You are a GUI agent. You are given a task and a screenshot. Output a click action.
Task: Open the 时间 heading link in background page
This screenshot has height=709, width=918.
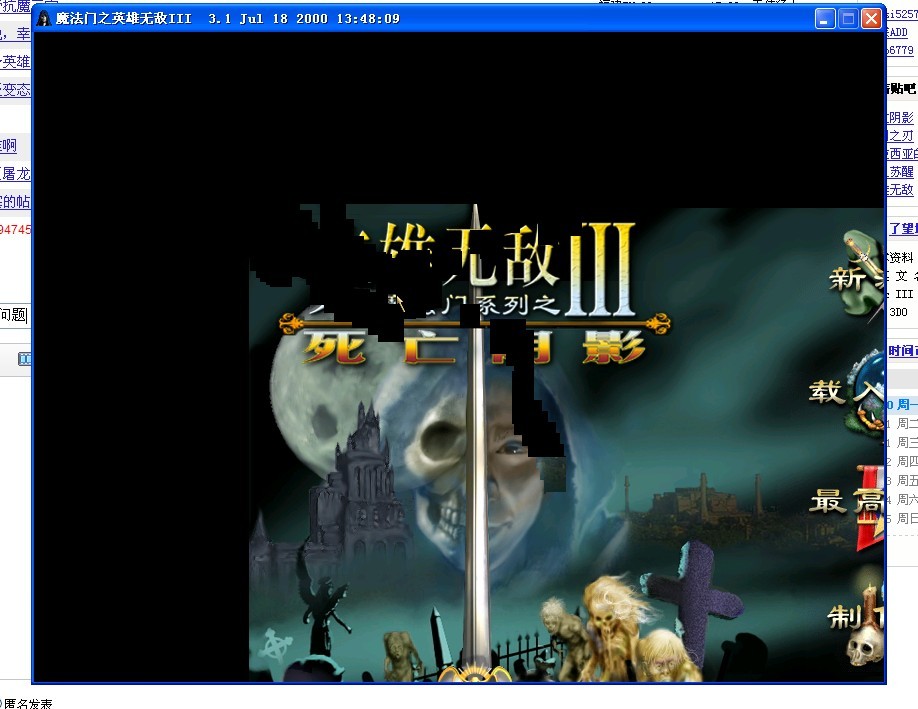click(x=903, y=351)
